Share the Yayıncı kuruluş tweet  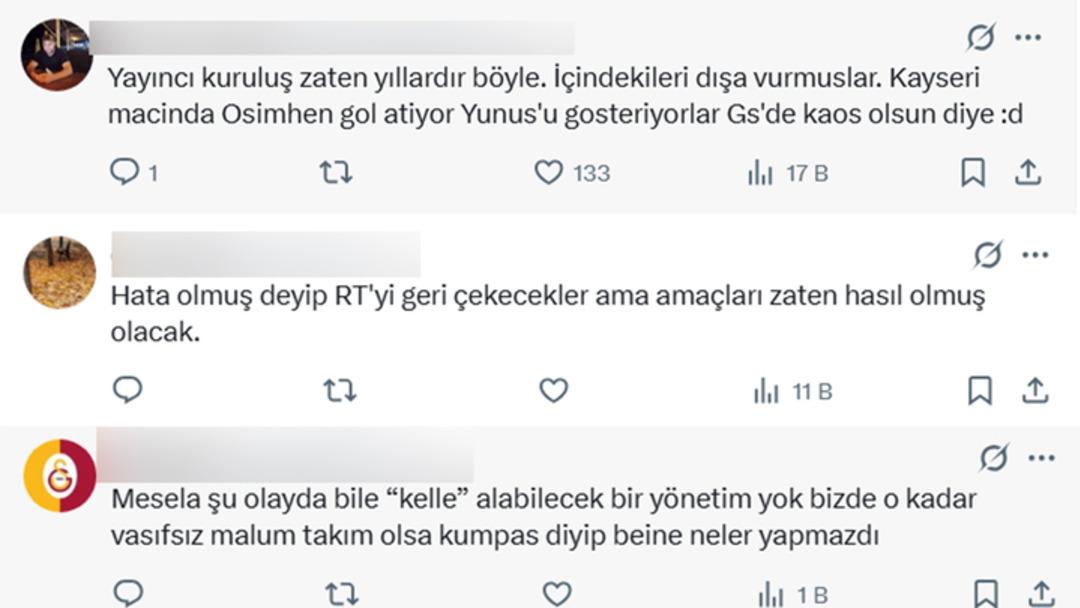[1028, 173]
